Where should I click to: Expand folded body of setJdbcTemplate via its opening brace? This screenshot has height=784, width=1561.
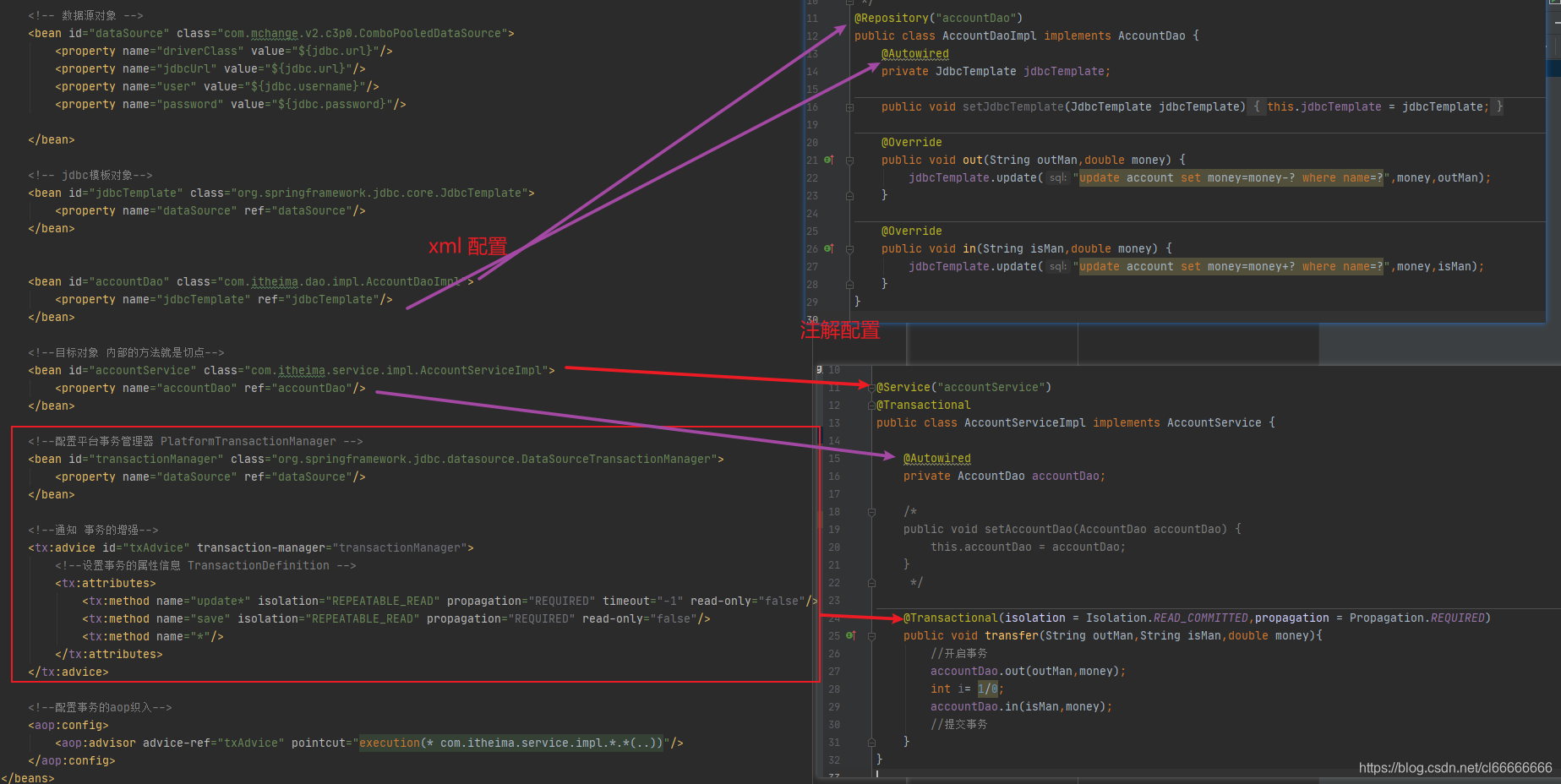1257,107
